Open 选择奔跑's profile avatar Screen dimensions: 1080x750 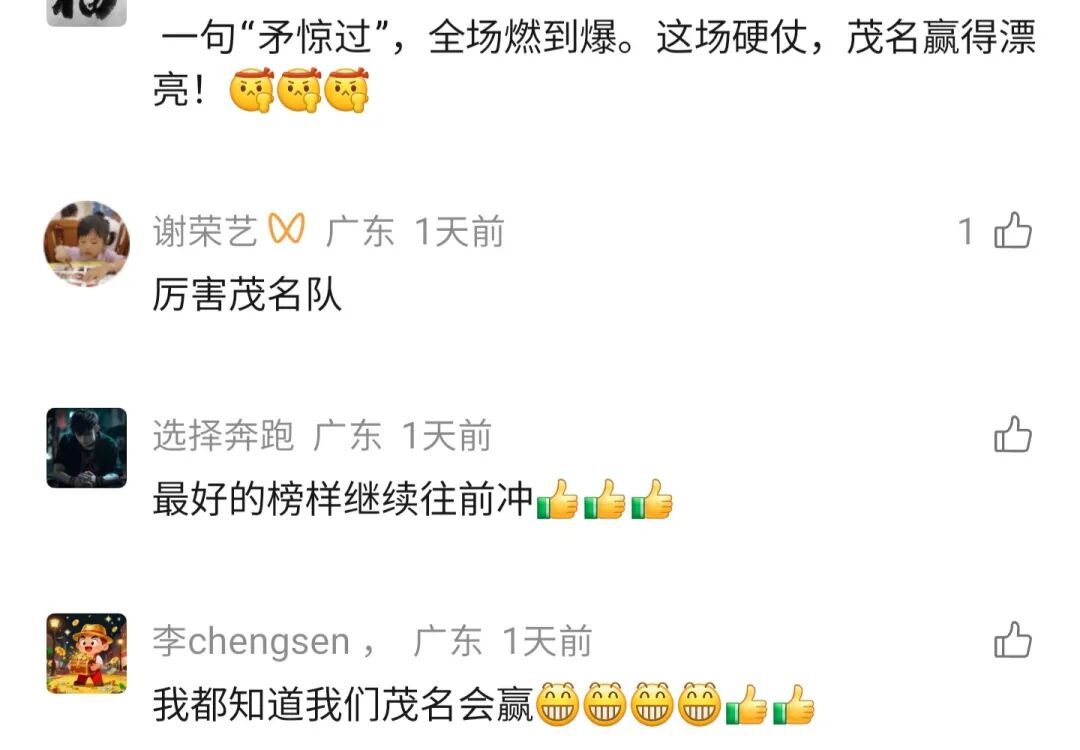(87, 448)
